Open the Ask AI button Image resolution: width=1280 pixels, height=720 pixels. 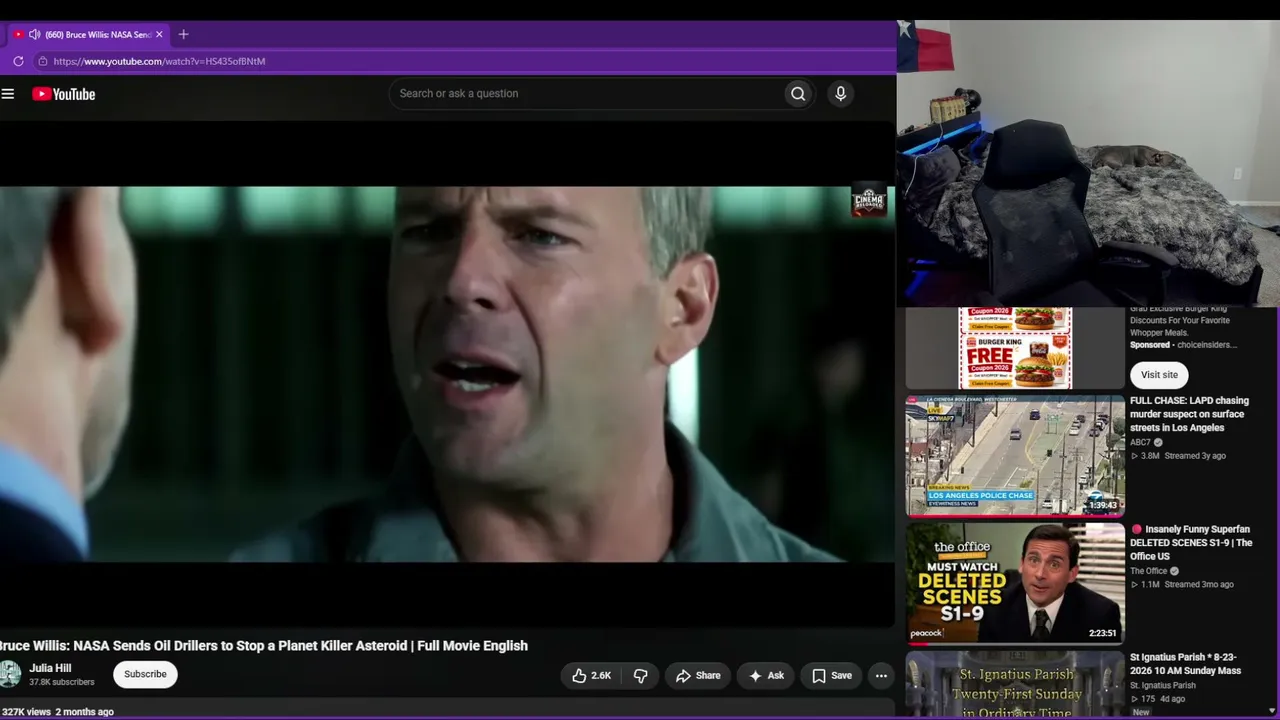[x=766, y=676]
